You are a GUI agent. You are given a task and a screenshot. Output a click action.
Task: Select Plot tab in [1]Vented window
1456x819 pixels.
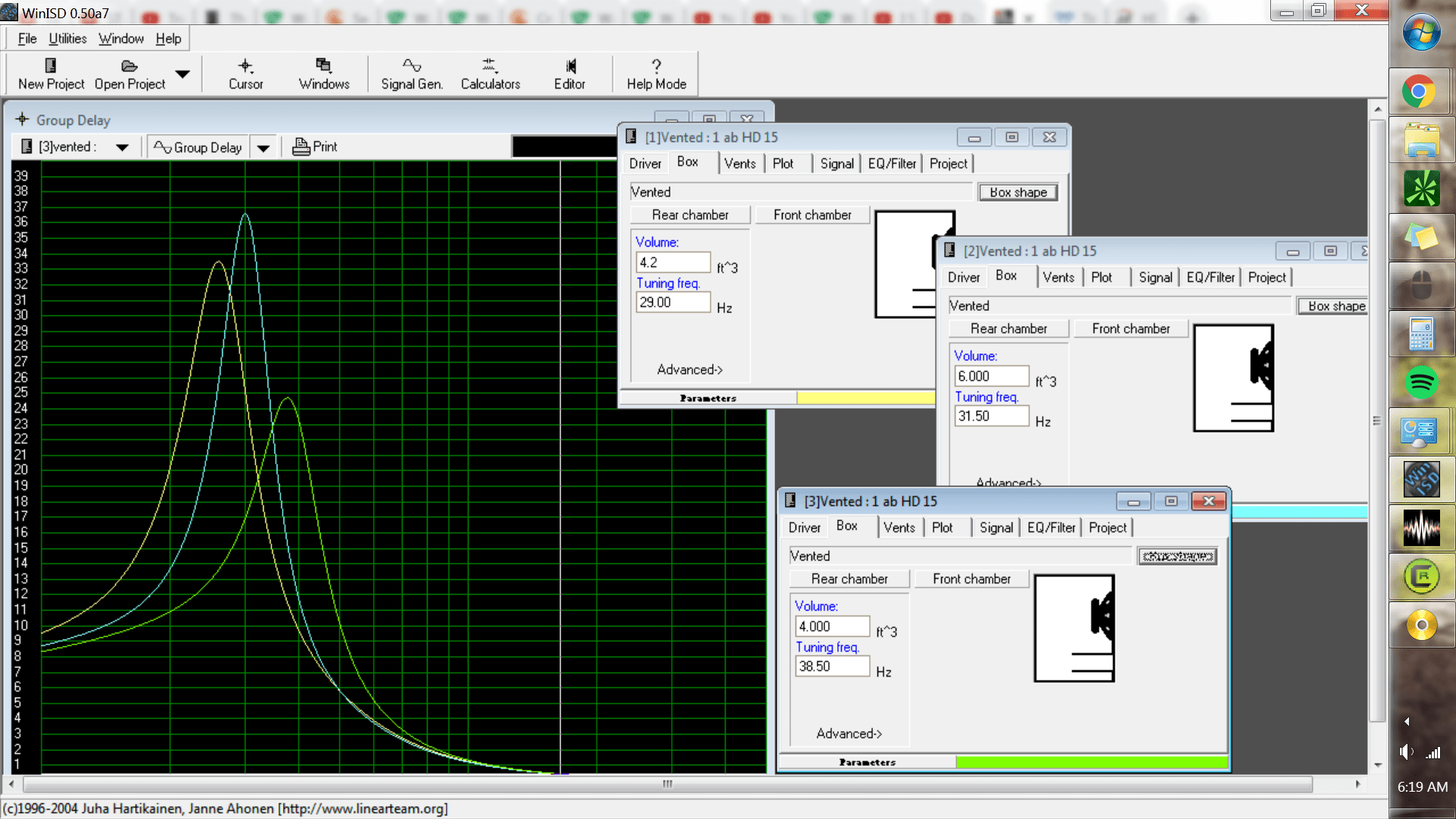pyautogui.click(x=783, y=163)
